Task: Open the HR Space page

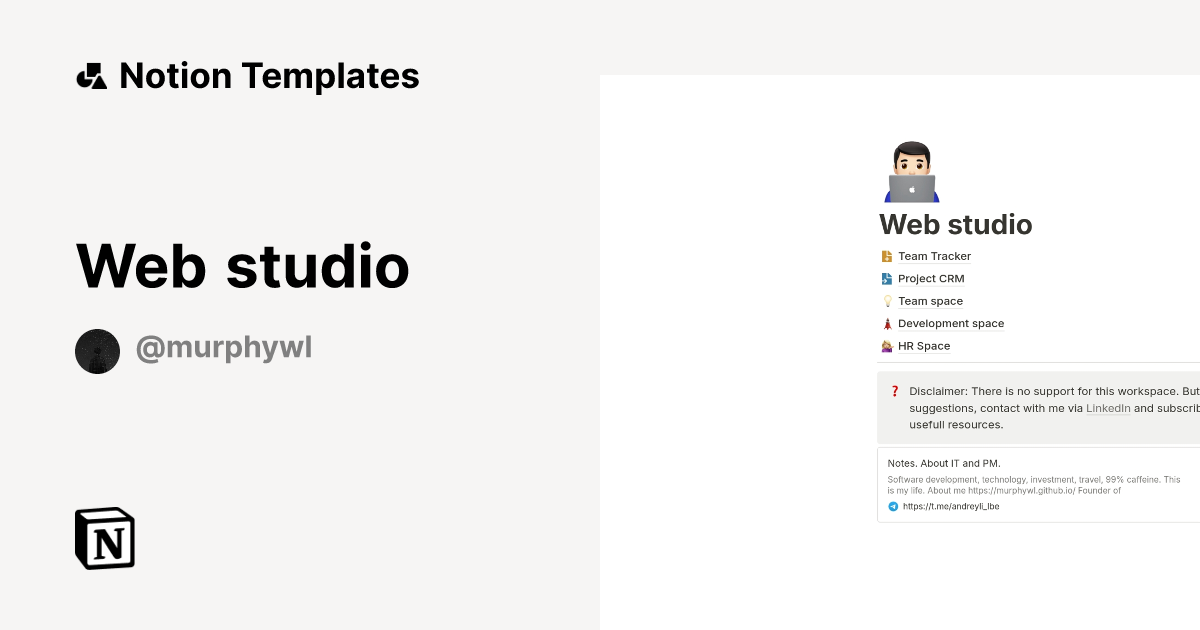Action: (x=922, y=346)
